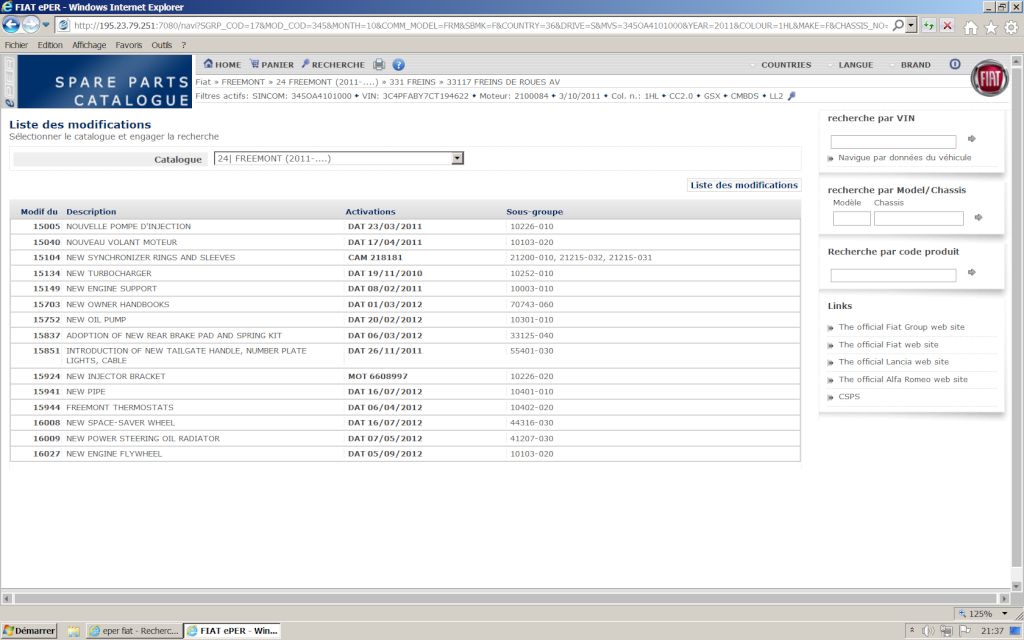
Task: Print the page with printer icon
Action: (379, 65)
